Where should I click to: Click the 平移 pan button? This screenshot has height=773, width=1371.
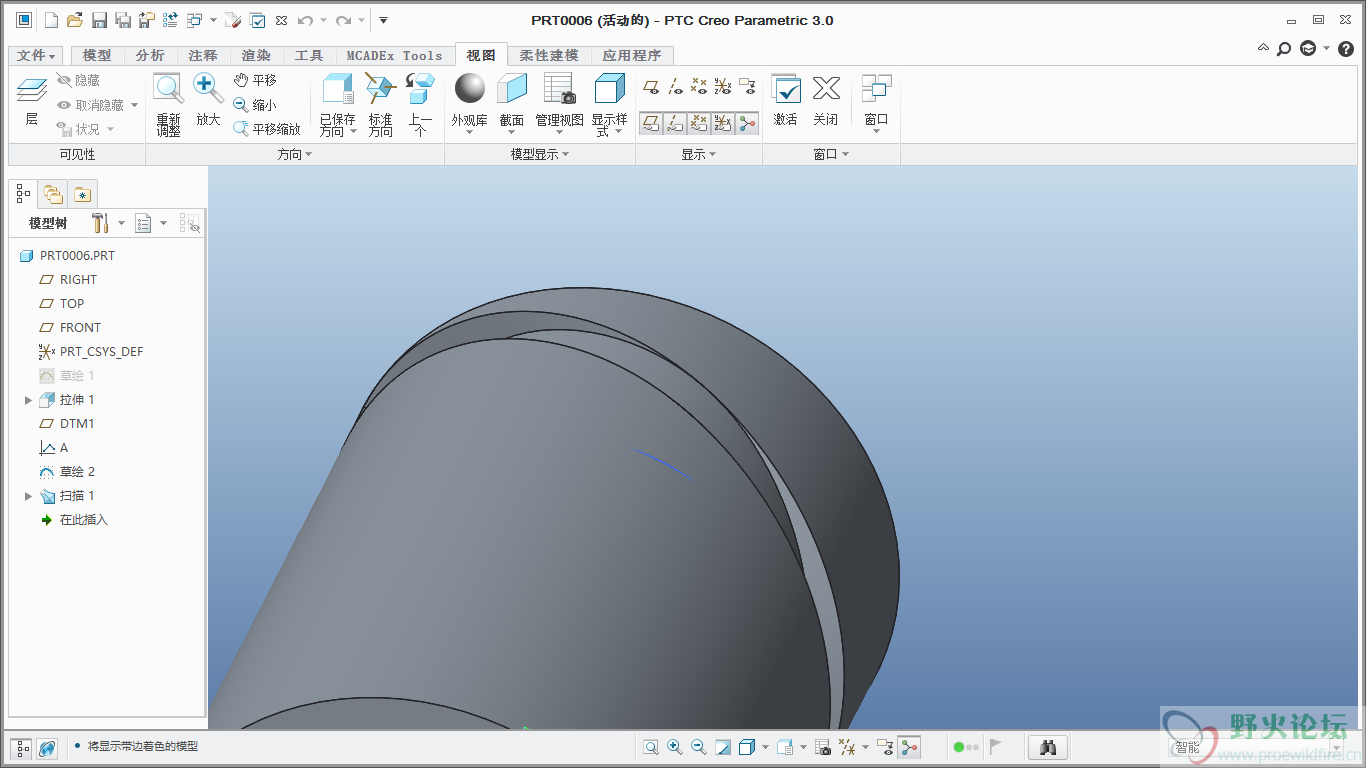pos(255,80)
